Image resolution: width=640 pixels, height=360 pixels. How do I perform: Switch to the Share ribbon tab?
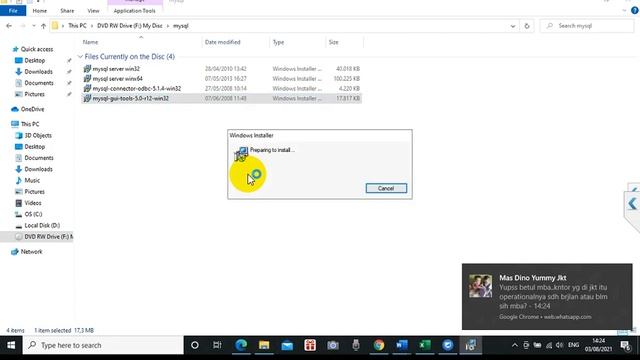coord(67,11)
